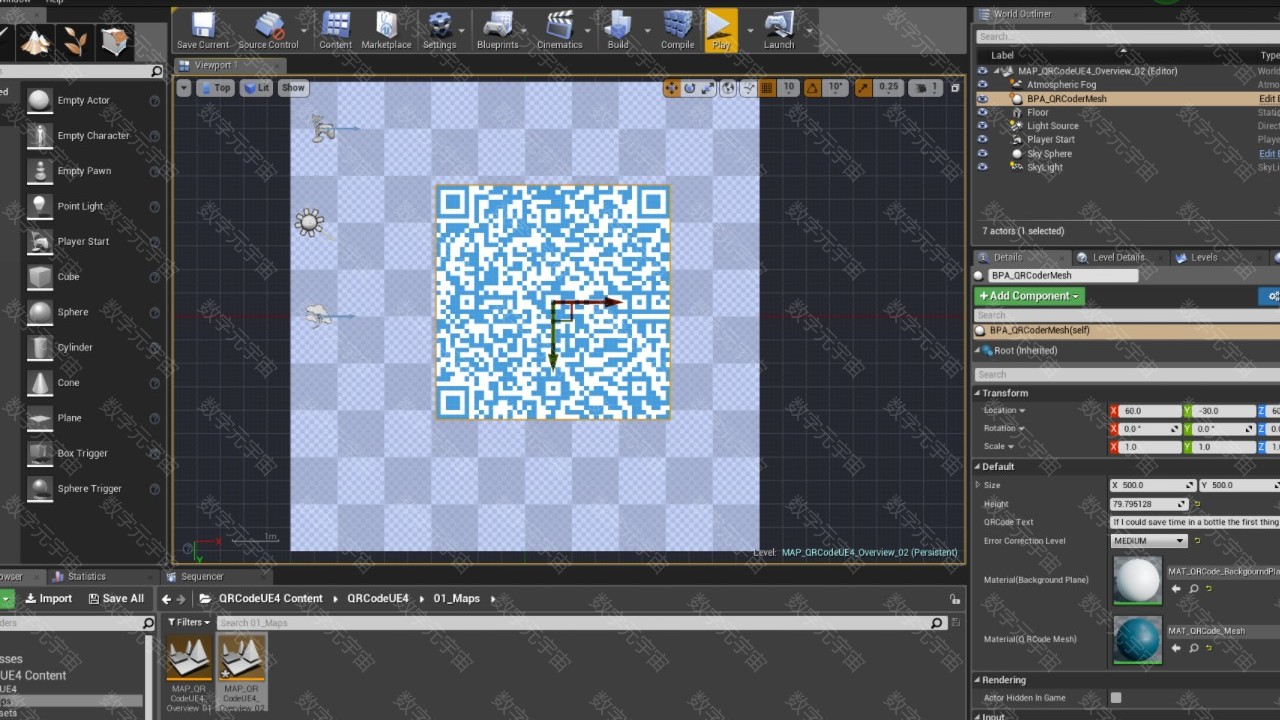This screenshot has height=720, width=1280.
Task: Open the Filters dropdown in Content Browser
Action: click(x=189, y=622)
